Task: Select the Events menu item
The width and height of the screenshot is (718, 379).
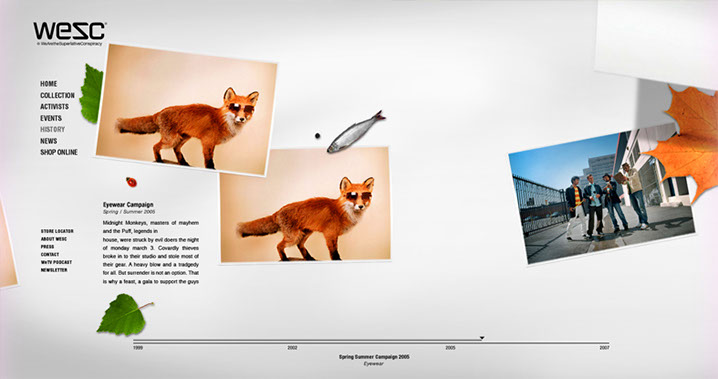Action: [51, 118]
